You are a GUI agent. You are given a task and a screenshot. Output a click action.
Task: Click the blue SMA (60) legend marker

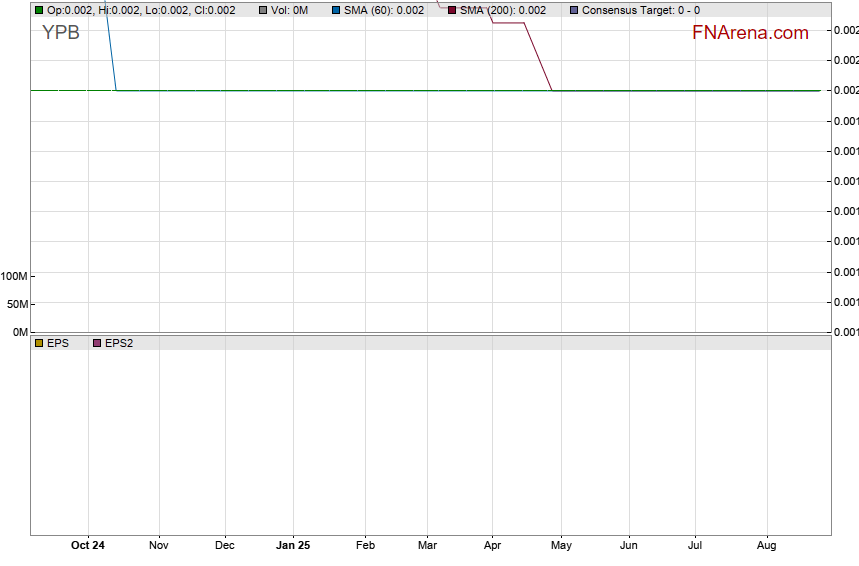click(x=336, y=10)
